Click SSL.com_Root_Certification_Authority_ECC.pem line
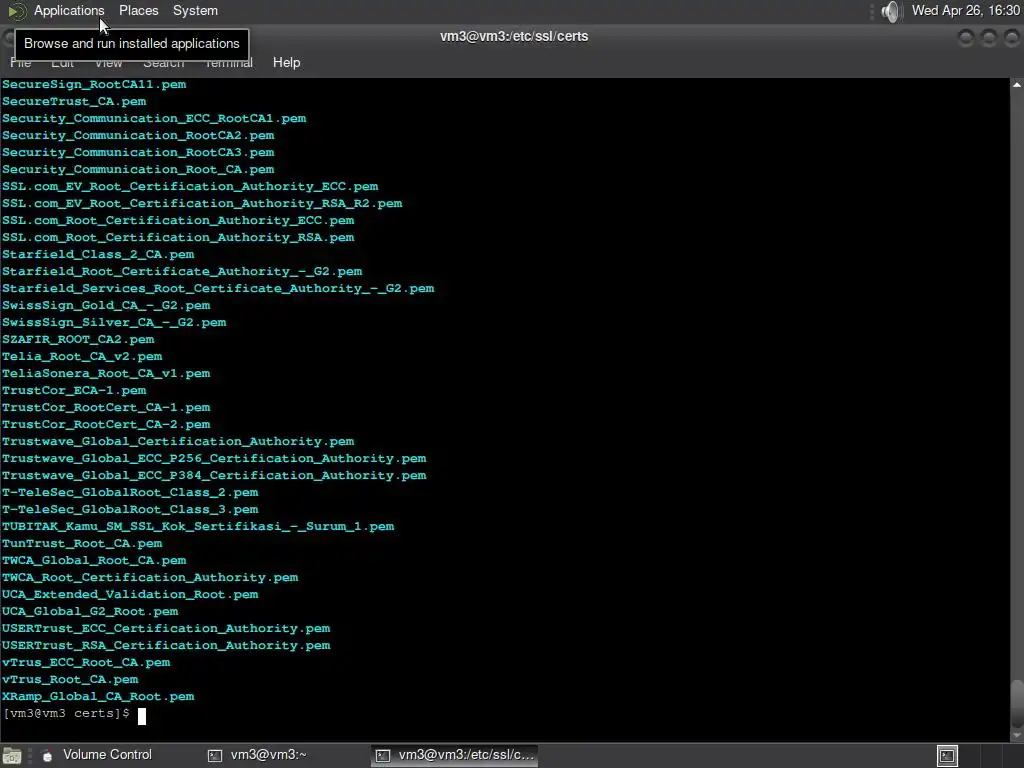Viewport: 1024px width, 768px height. tap(178, 220)
